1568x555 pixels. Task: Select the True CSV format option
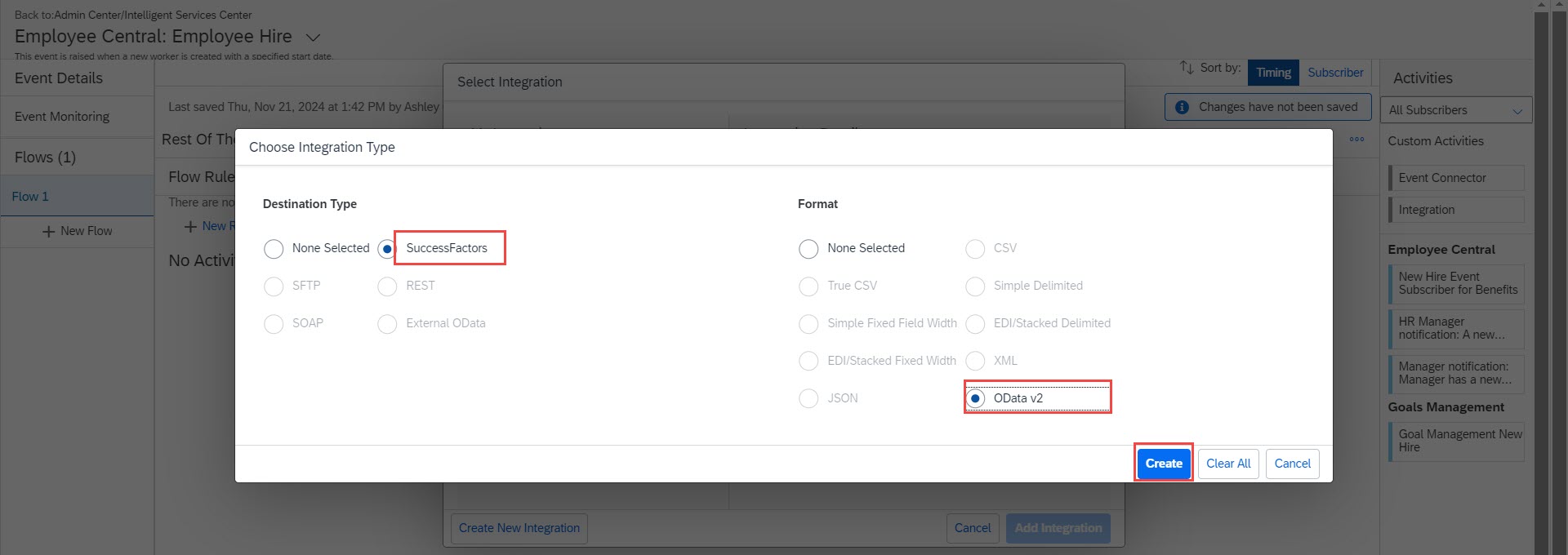pyautogui.click(x=808, y=286)
